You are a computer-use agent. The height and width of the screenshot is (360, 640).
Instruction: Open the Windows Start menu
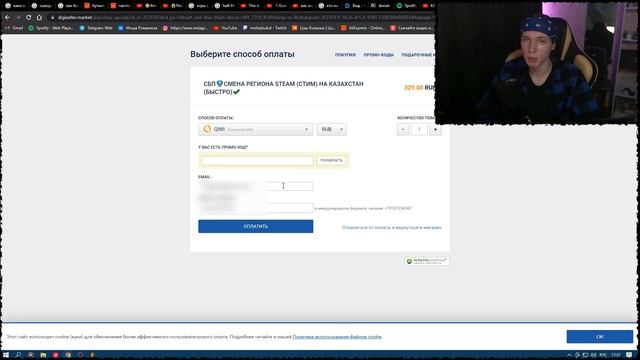tap(6, 355)
